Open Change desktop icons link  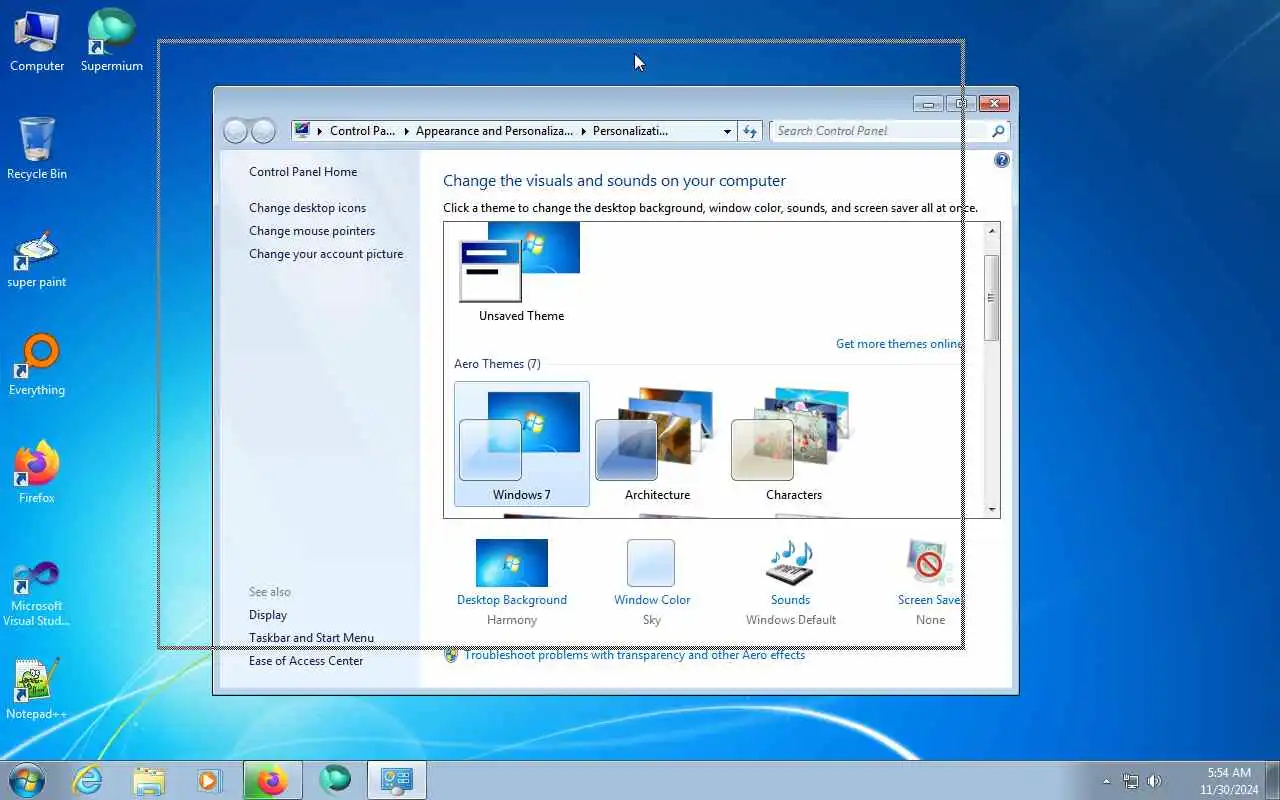coord(307,208)
